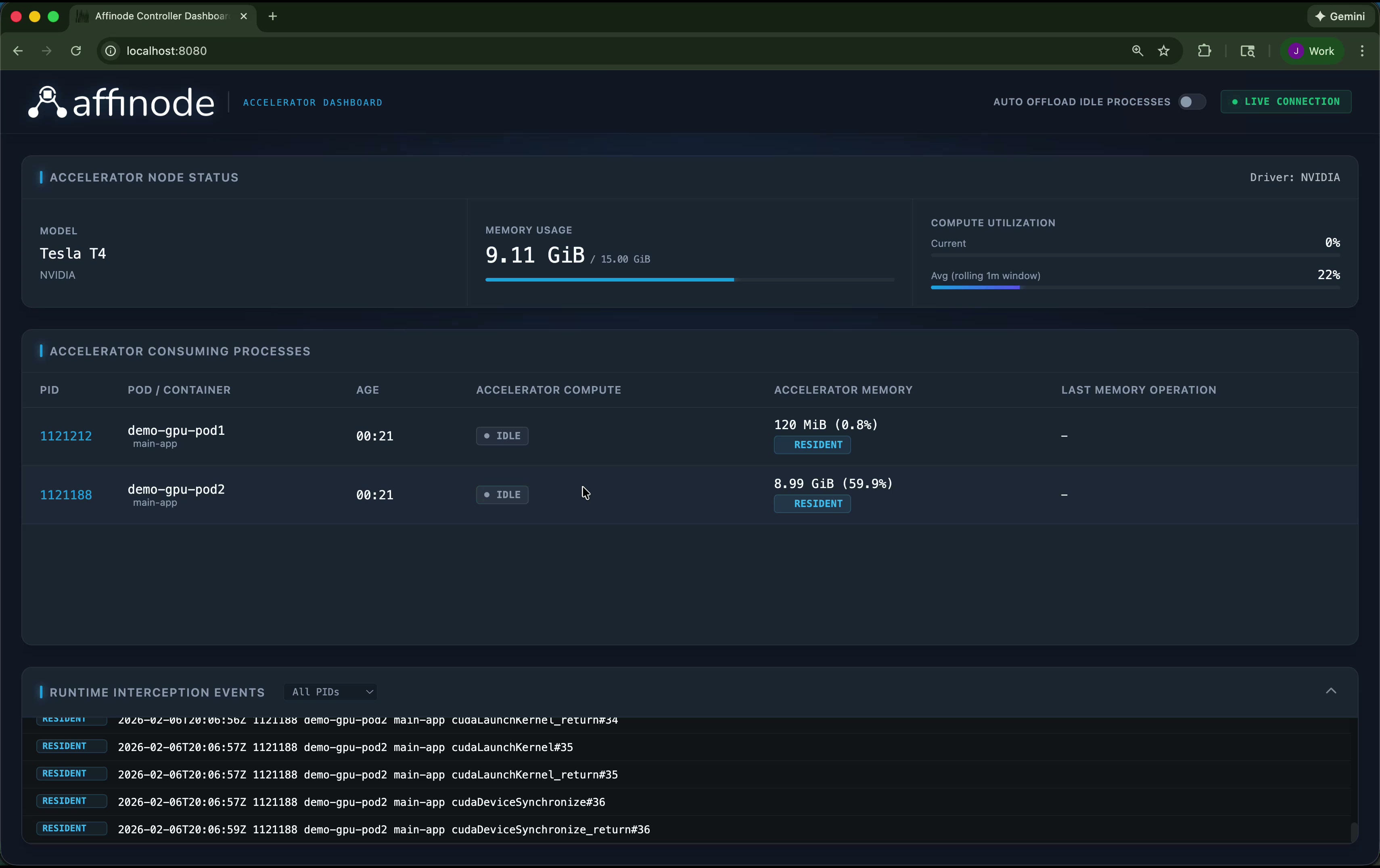Click the 22% average utilization value
The image size is (1380, 868).
[1328, 275]
